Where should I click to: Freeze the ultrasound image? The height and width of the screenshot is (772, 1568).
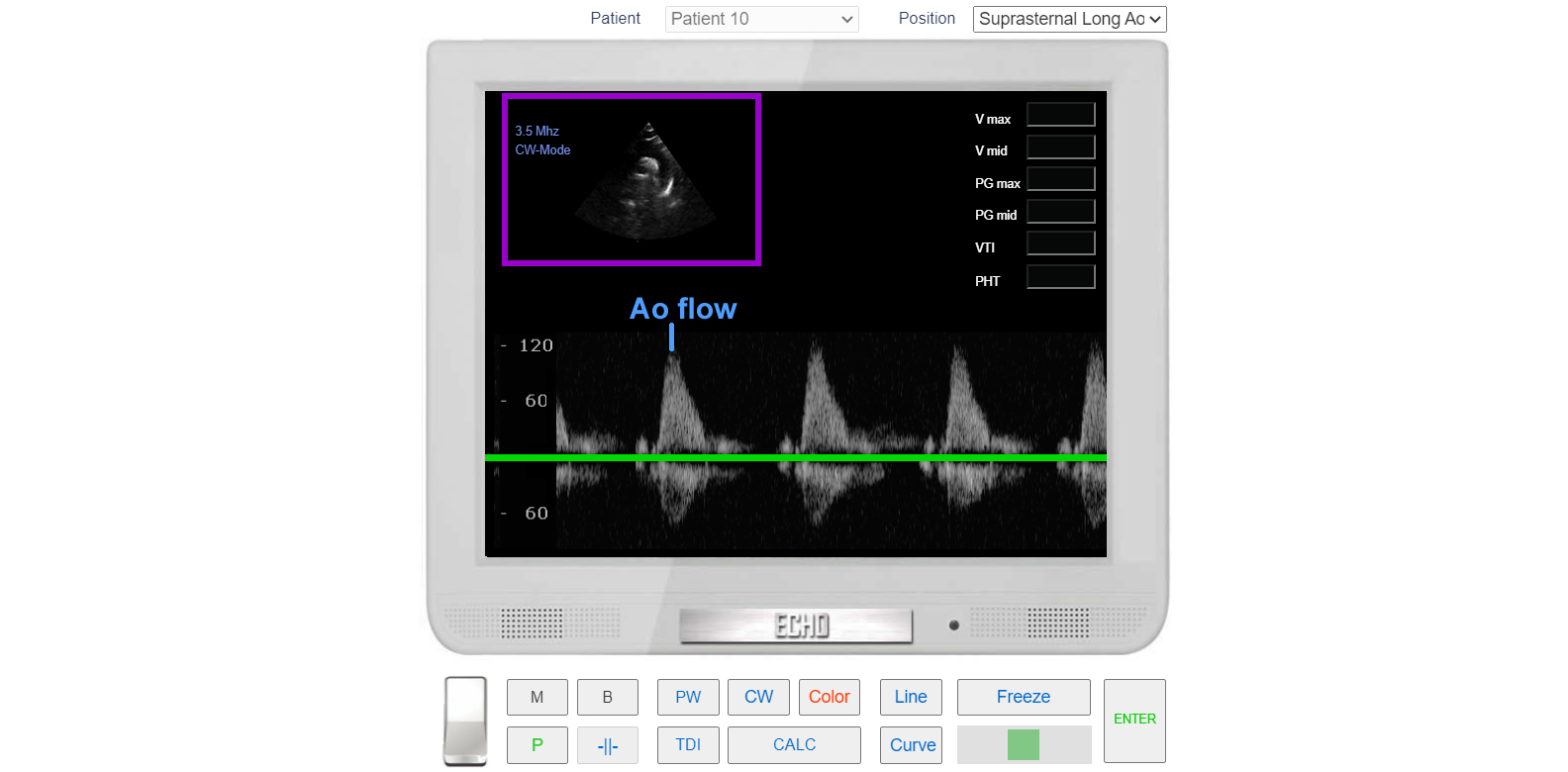click(x=1023, y=697)
